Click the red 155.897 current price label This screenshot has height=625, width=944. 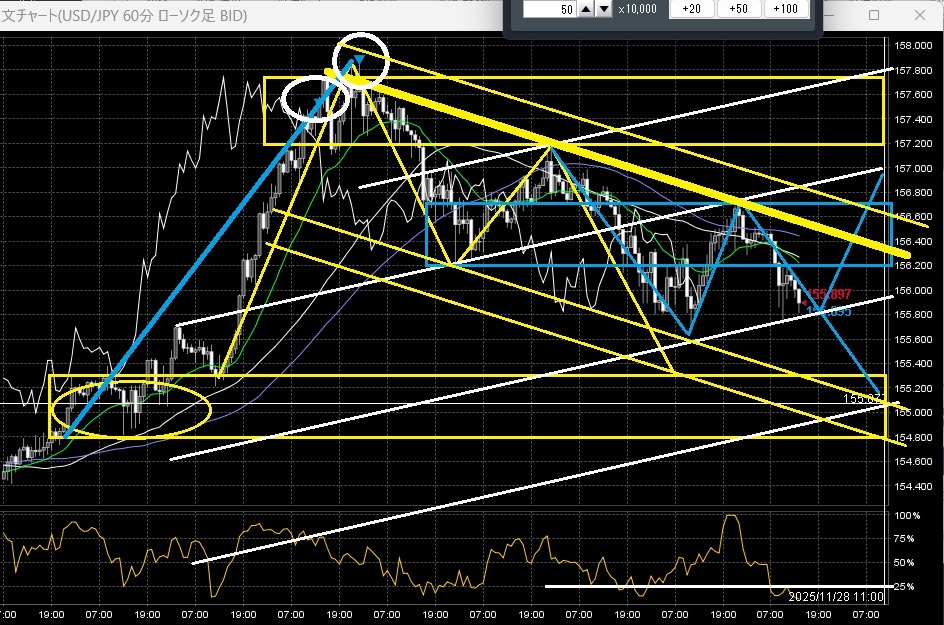[x=829, y=295]
